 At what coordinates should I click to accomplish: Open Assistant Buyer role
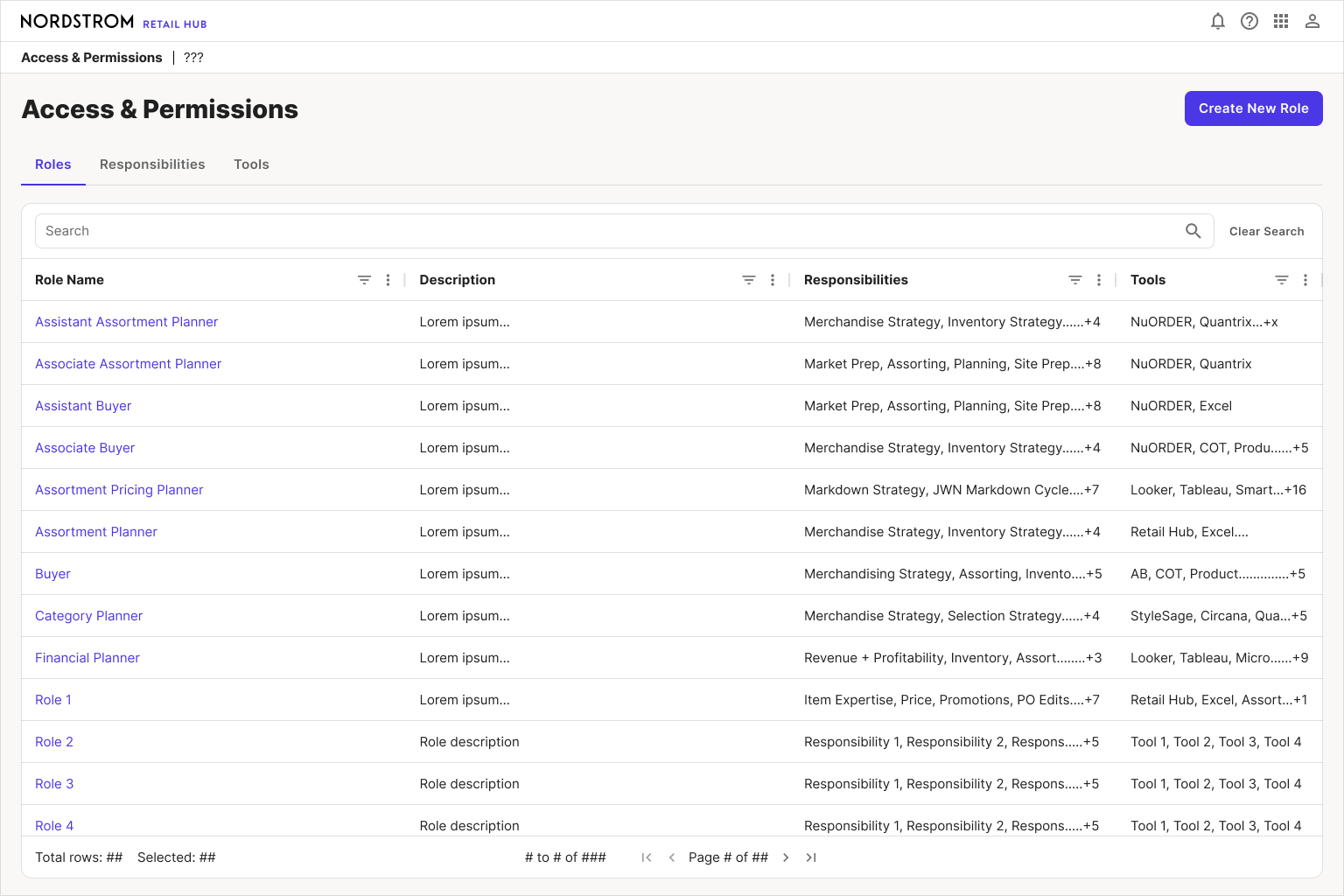pyautogui.click(x=83, y=406)
